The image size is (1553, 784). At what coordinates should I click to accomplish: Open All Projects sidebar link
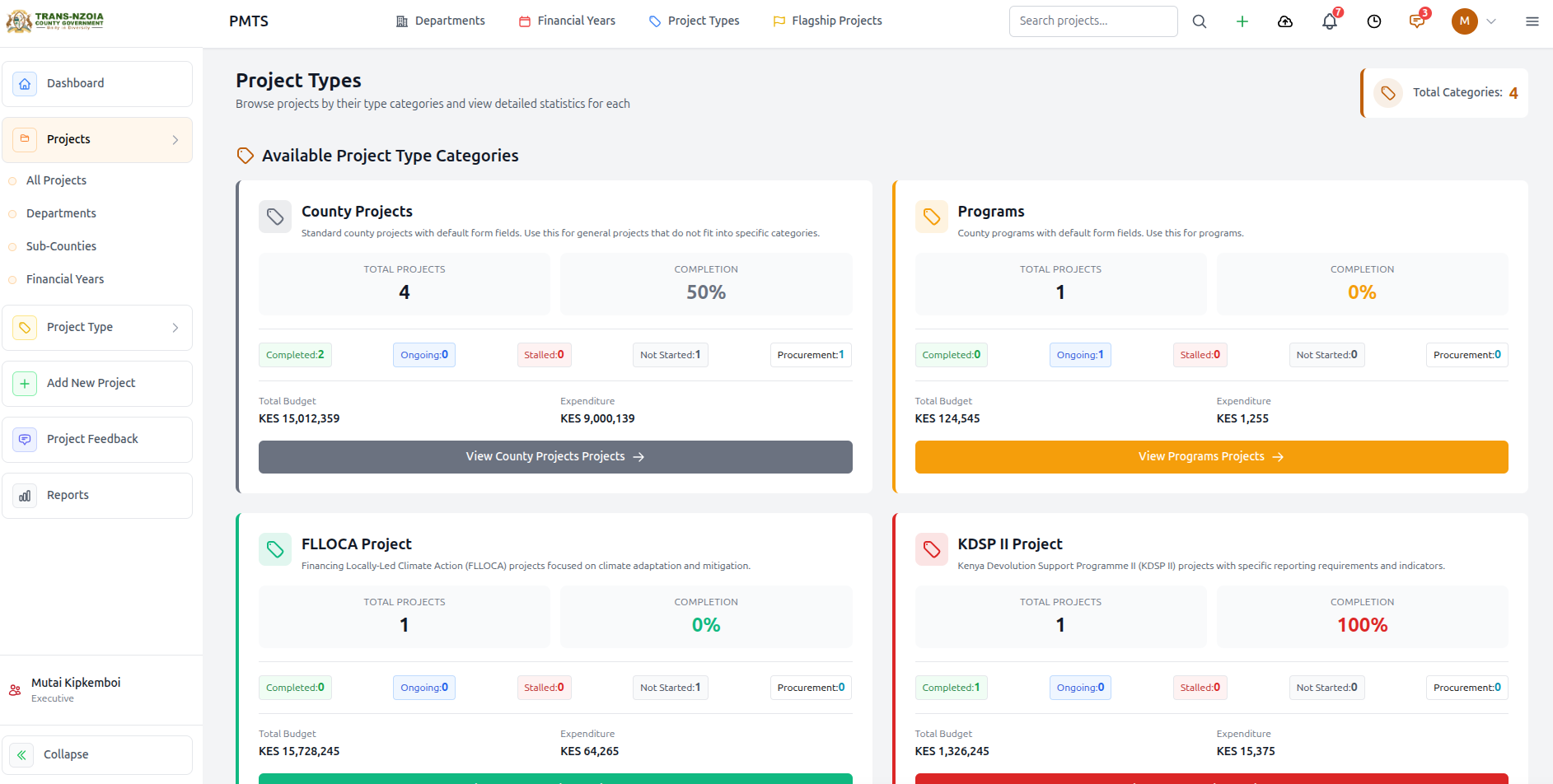pos(56,180)
